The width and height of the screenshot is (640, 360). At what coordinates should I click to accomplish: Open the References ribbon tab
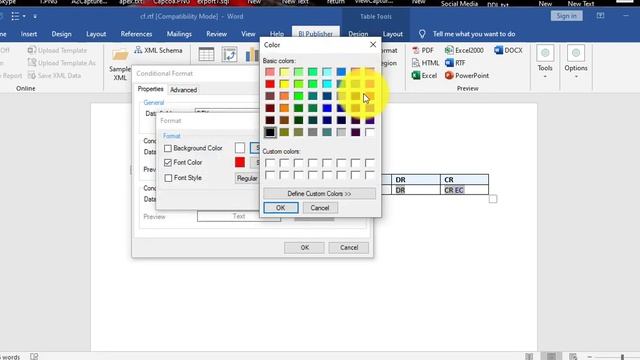coord(136,34)
